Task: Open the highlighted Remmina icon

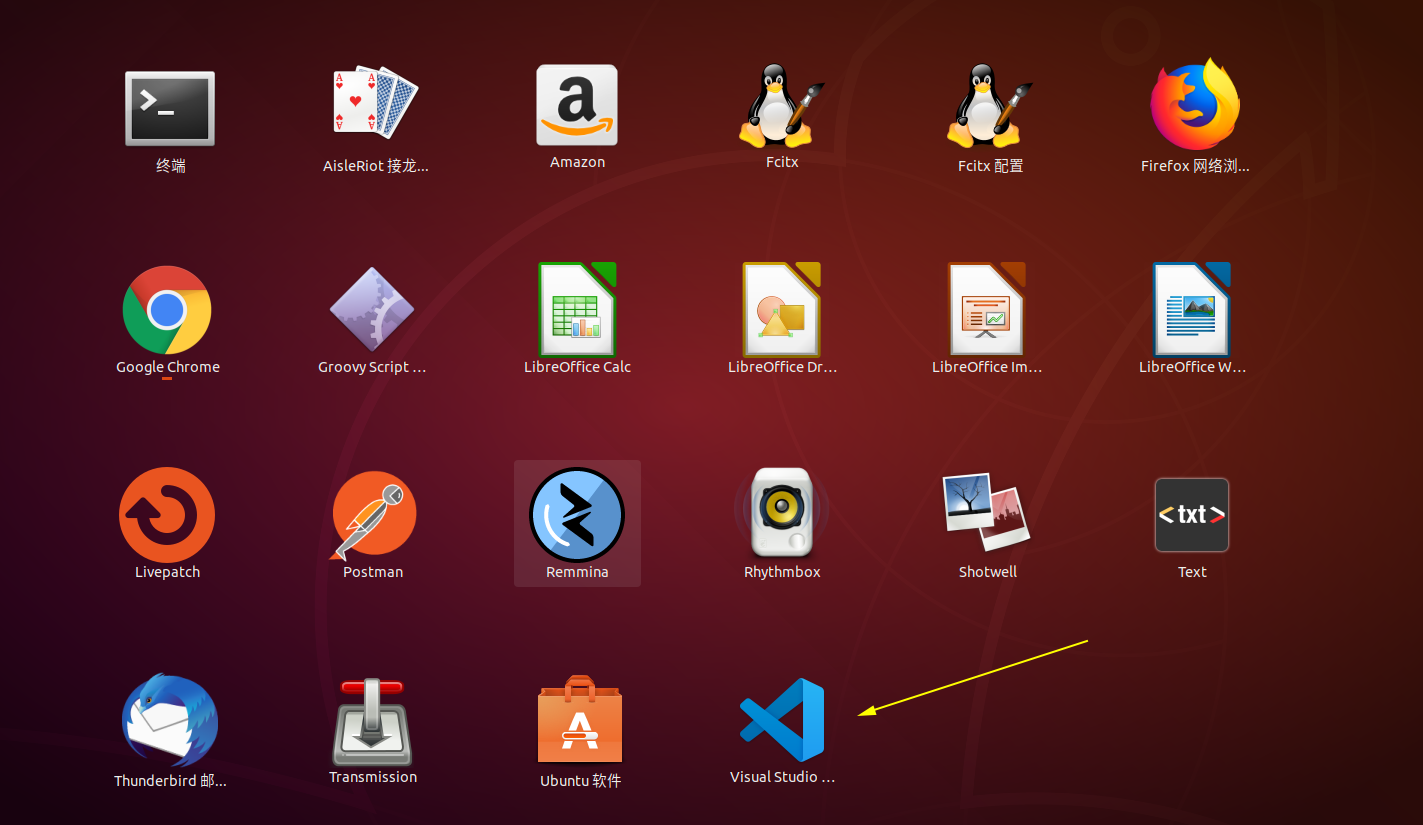Action: pyautogui.click(x=577, y=515)
